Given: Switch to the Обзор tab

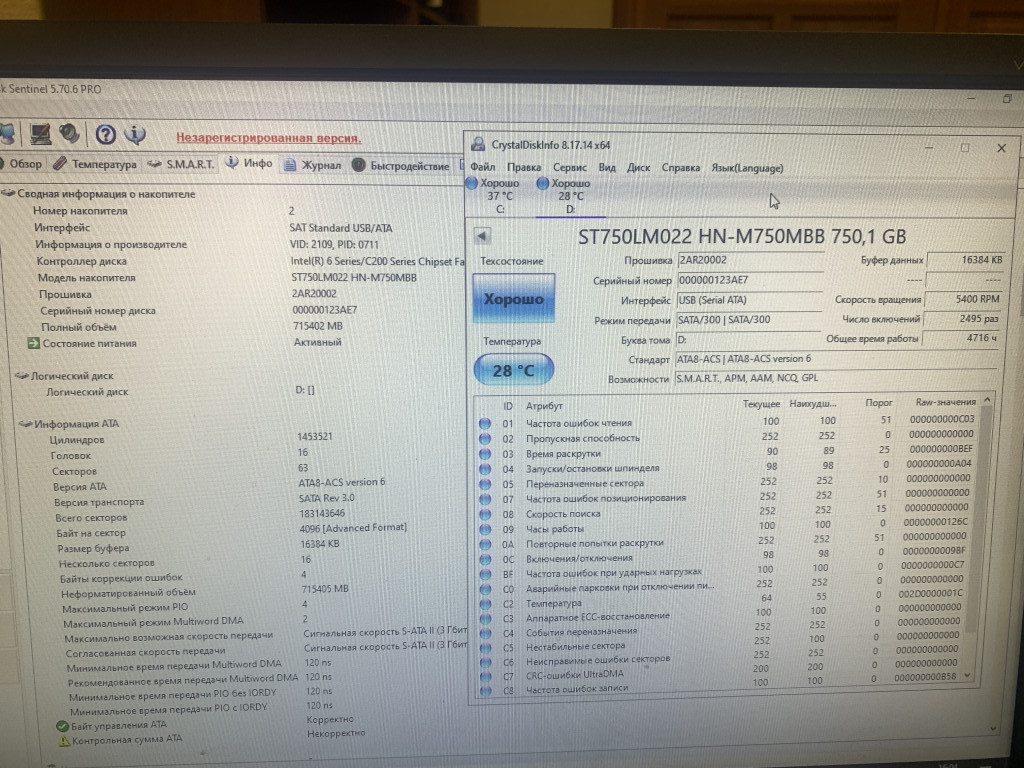Looking at the screenshot, I should point(21,163).
